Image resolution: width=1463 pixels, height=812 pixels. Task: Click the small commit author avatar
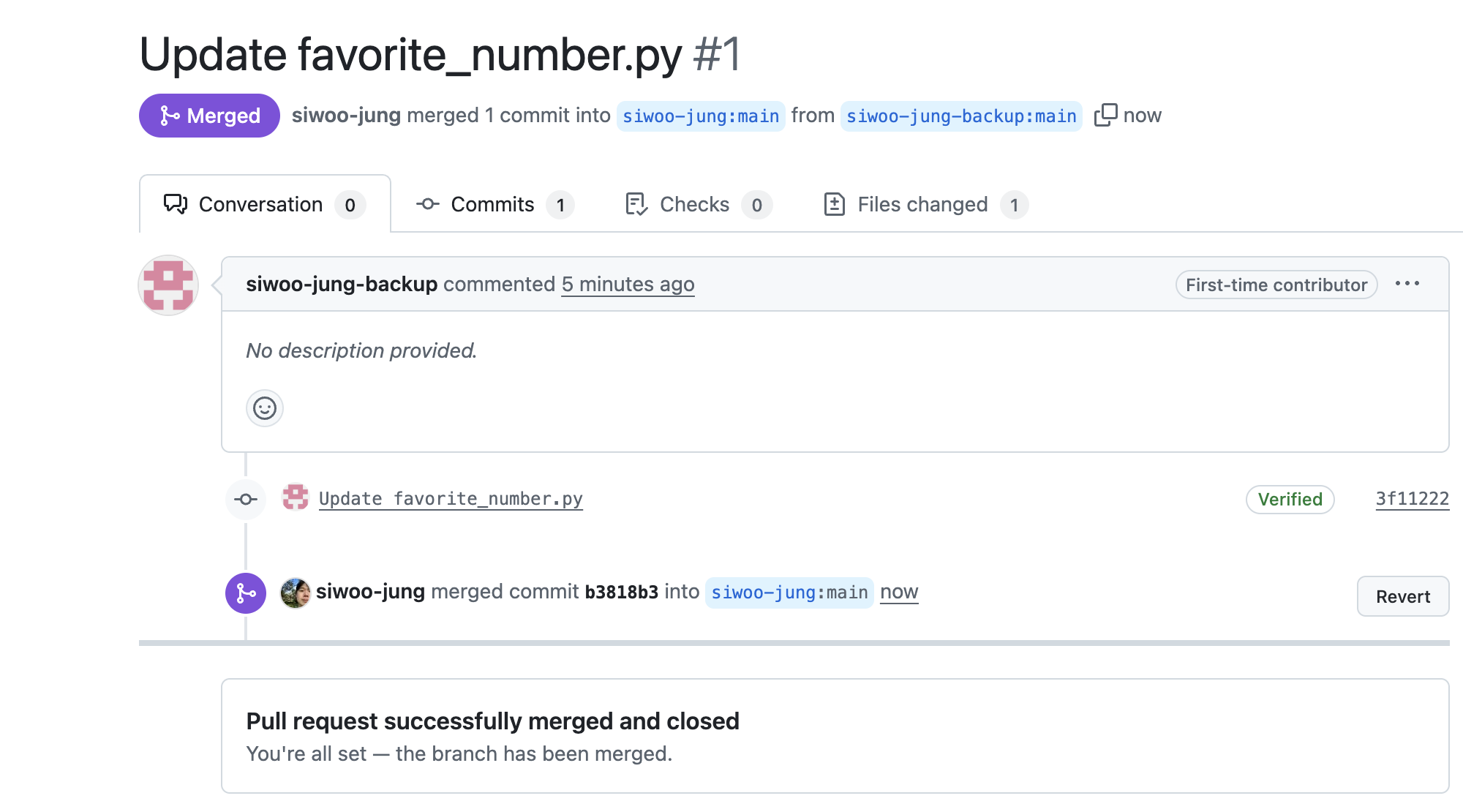click(x=296, y=497)
